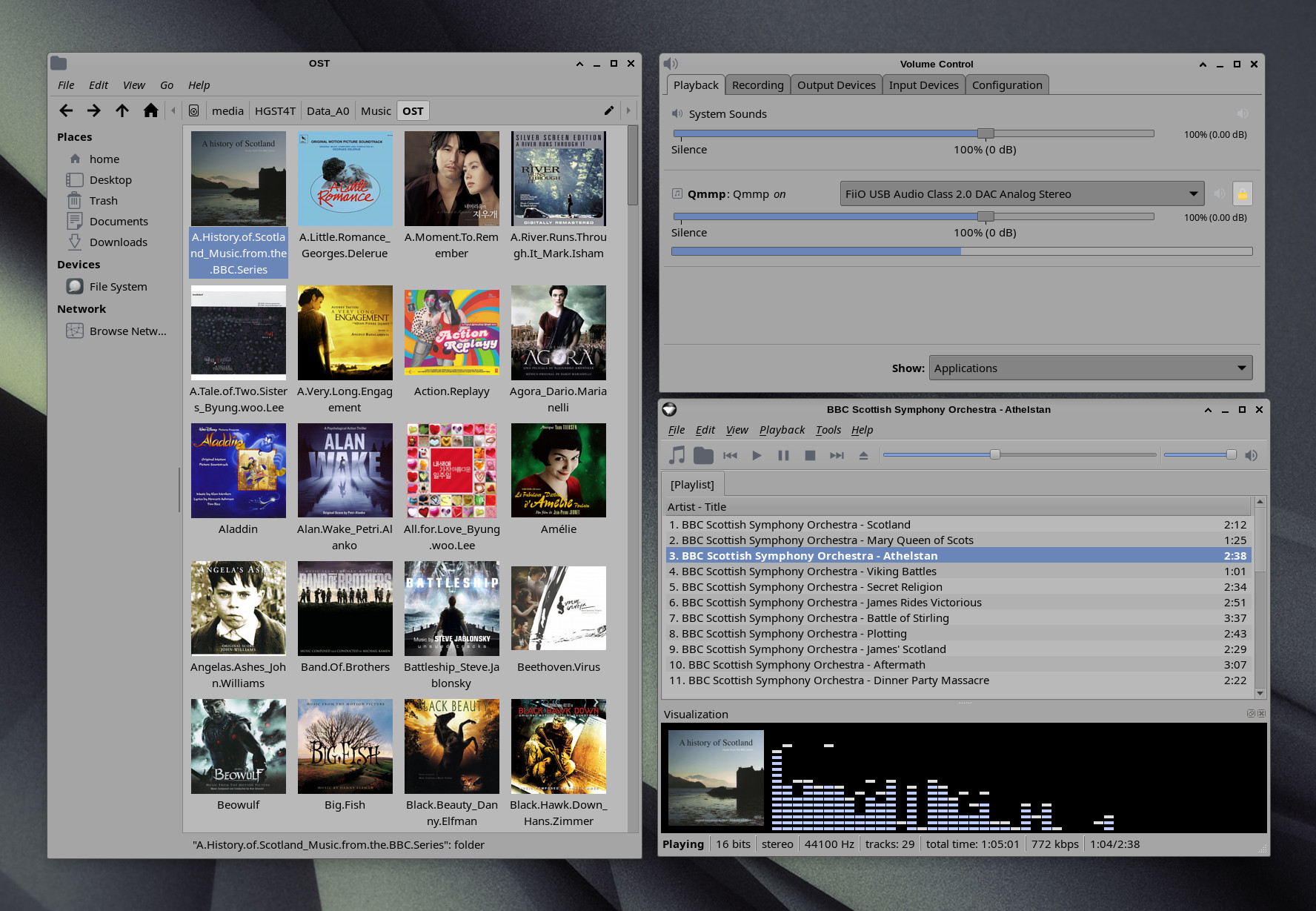This screenshot has height=911, width=1316.
Task: Click Qmmp add-files music note icon
Action: [x=677, y=455]
